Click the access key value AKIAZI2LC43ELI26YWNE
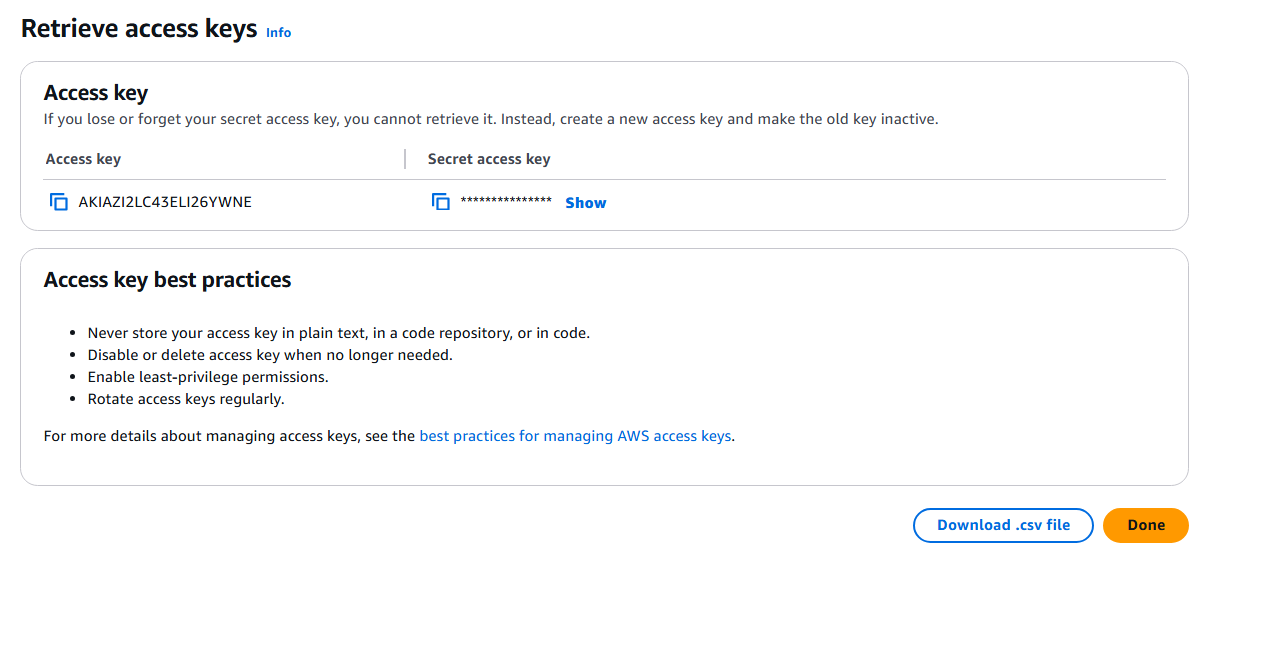This screenshot has height=645, width=1272. pyautogui.click(x=165, y=202)
